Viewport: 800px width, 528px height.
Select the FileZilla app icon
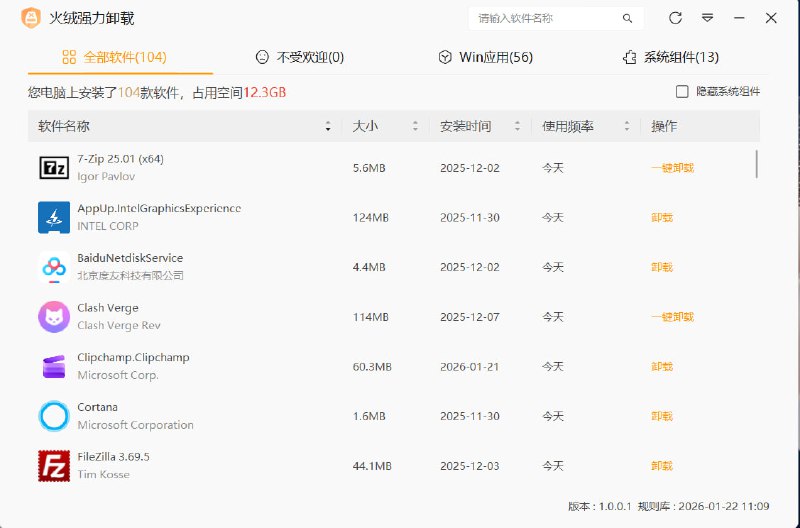pos(54,466)
